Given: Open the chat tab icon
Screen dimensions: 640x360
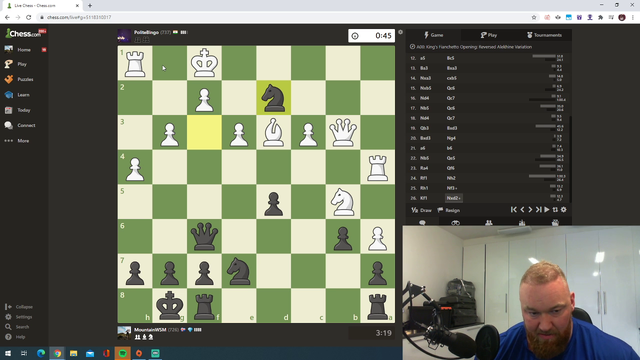Looking at the screenshot, I should (x=422, y=222).
